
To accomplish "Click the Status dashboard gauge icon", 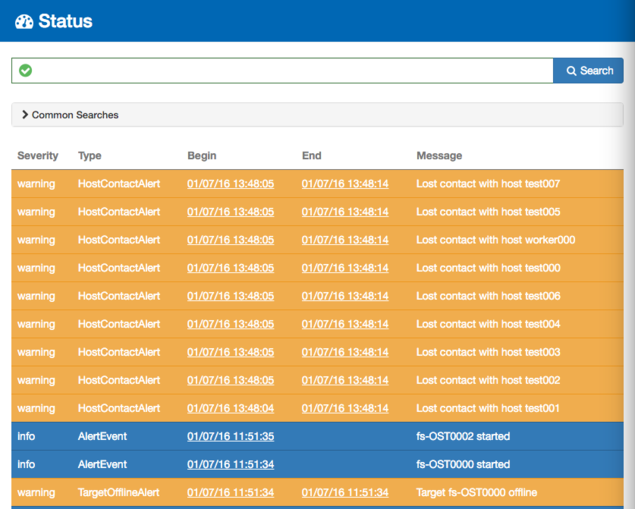I will [24, 21].
